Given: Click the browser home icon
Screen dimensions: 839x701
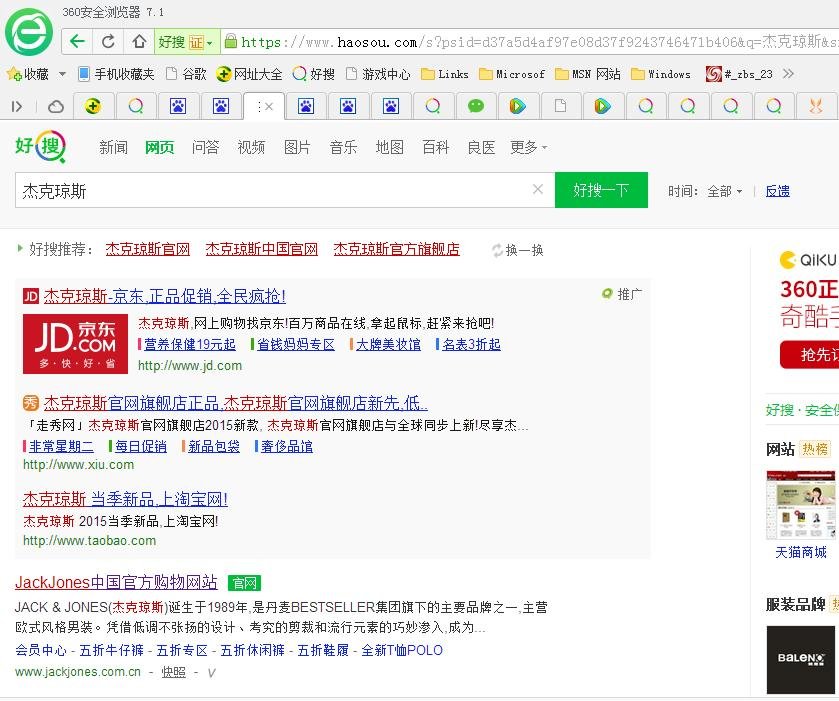Looking at the screenshot, I should click(x=137, y=42).
